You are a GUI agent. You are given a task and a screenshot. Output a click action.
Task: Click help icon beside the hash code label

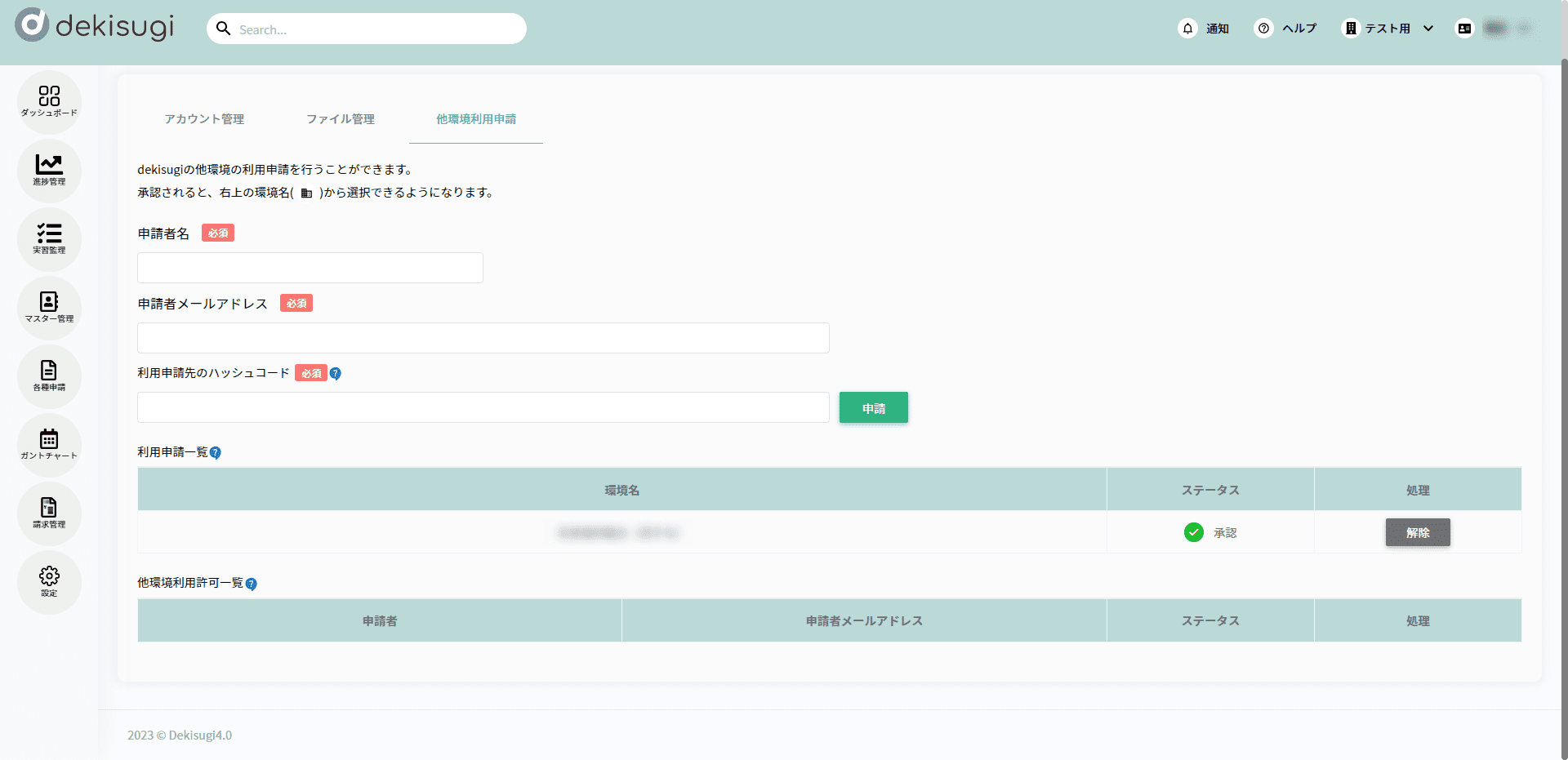[336, 374]
